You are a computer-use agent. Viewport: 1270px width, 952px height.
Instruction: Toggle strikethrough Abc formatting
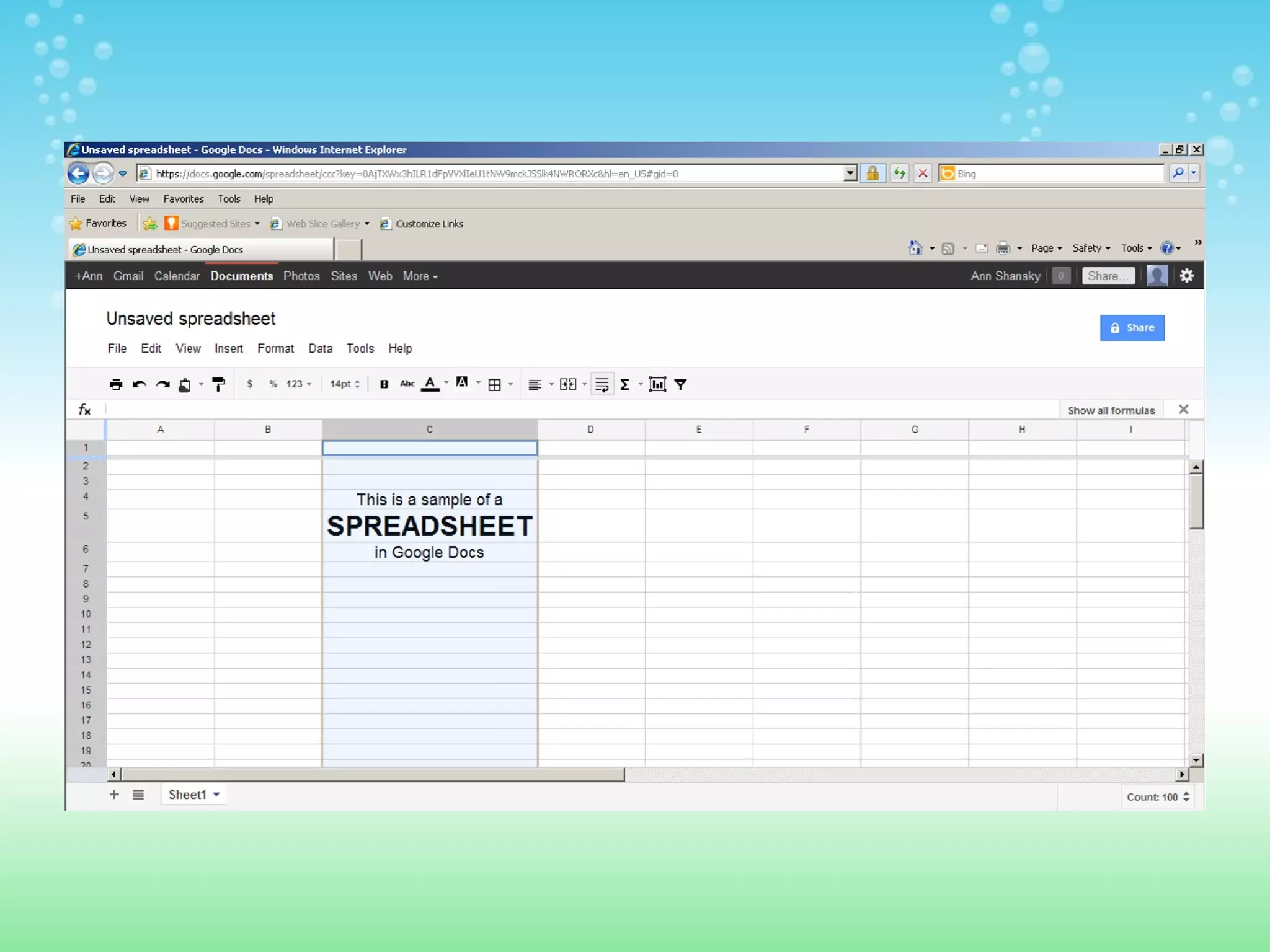pos(407,384)
